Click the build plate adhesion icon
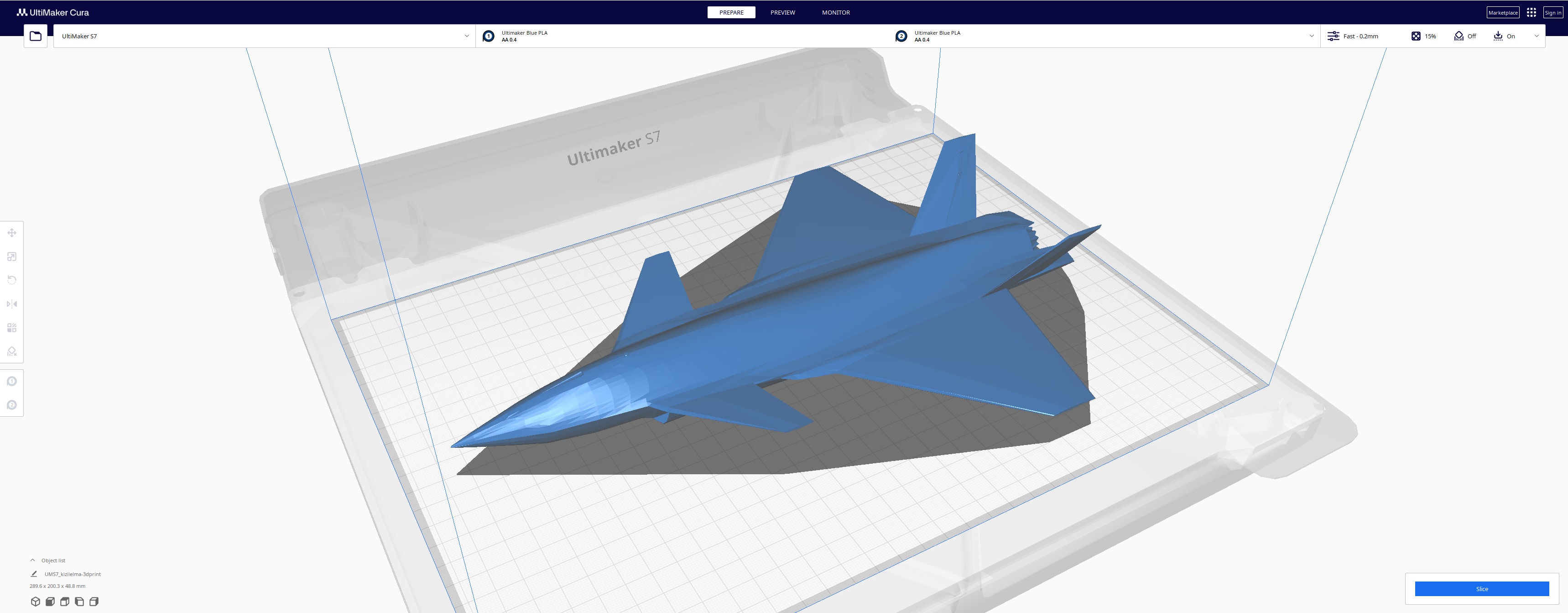Viewport: 1568px width, 613px height. (1498, 36)
